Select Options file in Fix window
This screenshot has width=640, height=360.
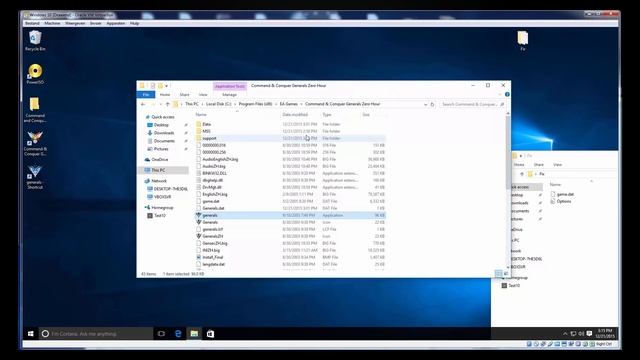564,201
